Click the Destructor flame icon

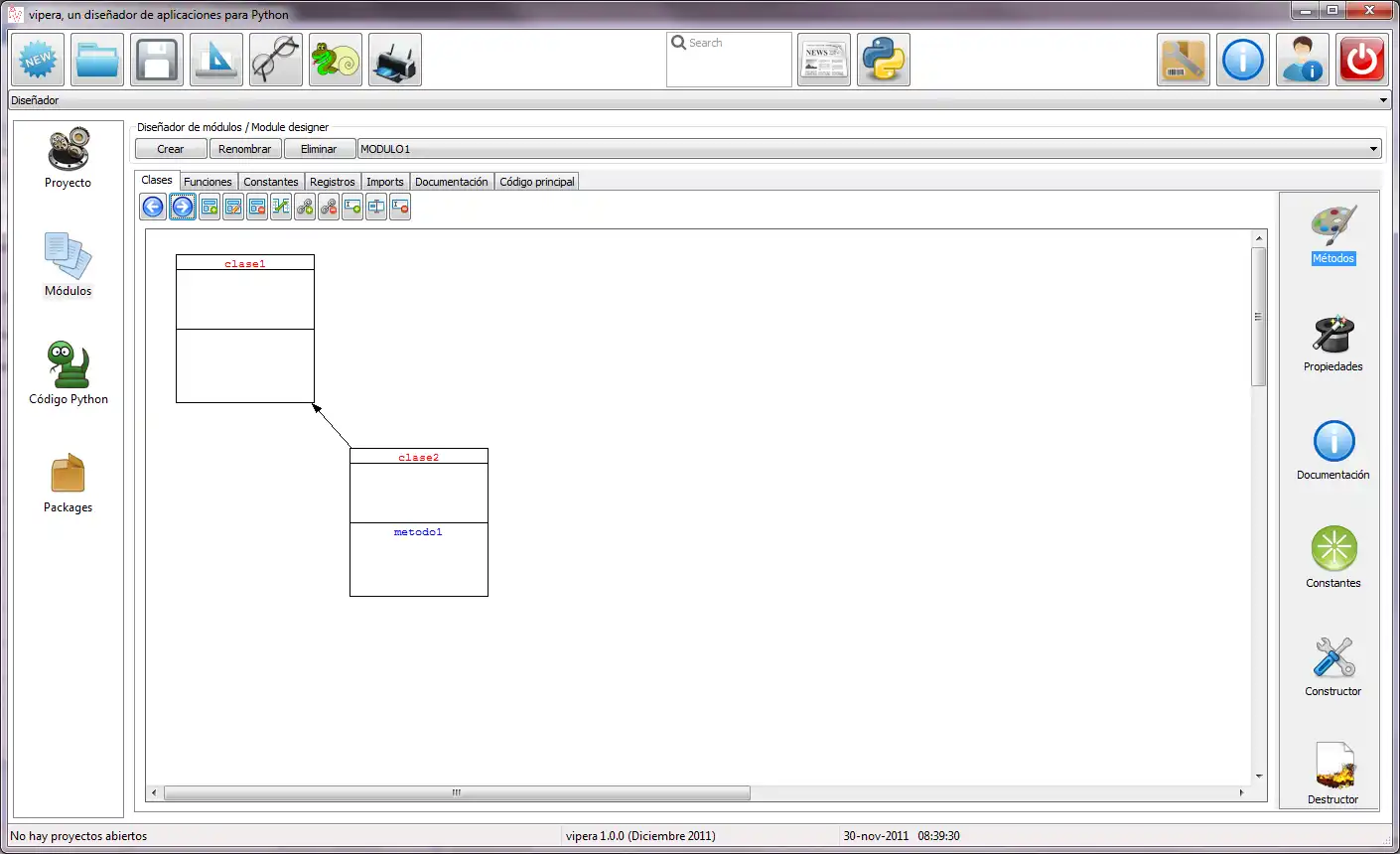click(x=1332, y=767)
